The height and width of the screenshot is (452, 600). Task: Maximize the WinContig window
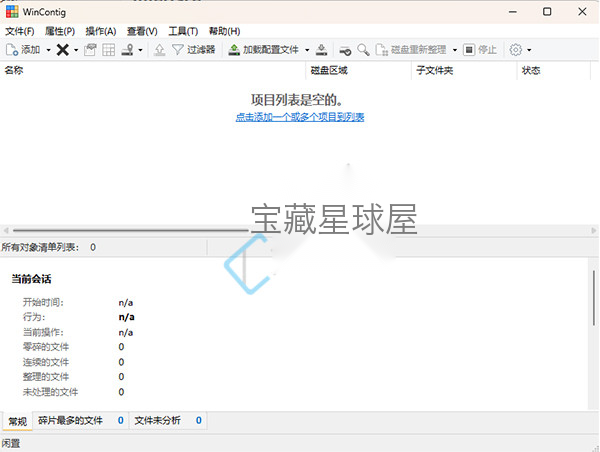pos(547,12)
